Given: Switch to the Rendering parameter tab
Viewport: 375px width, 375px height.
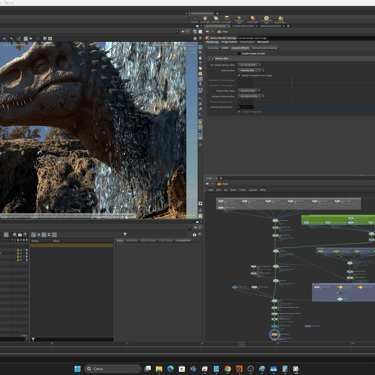Looking at the screenshot, I should pos(212,42).
